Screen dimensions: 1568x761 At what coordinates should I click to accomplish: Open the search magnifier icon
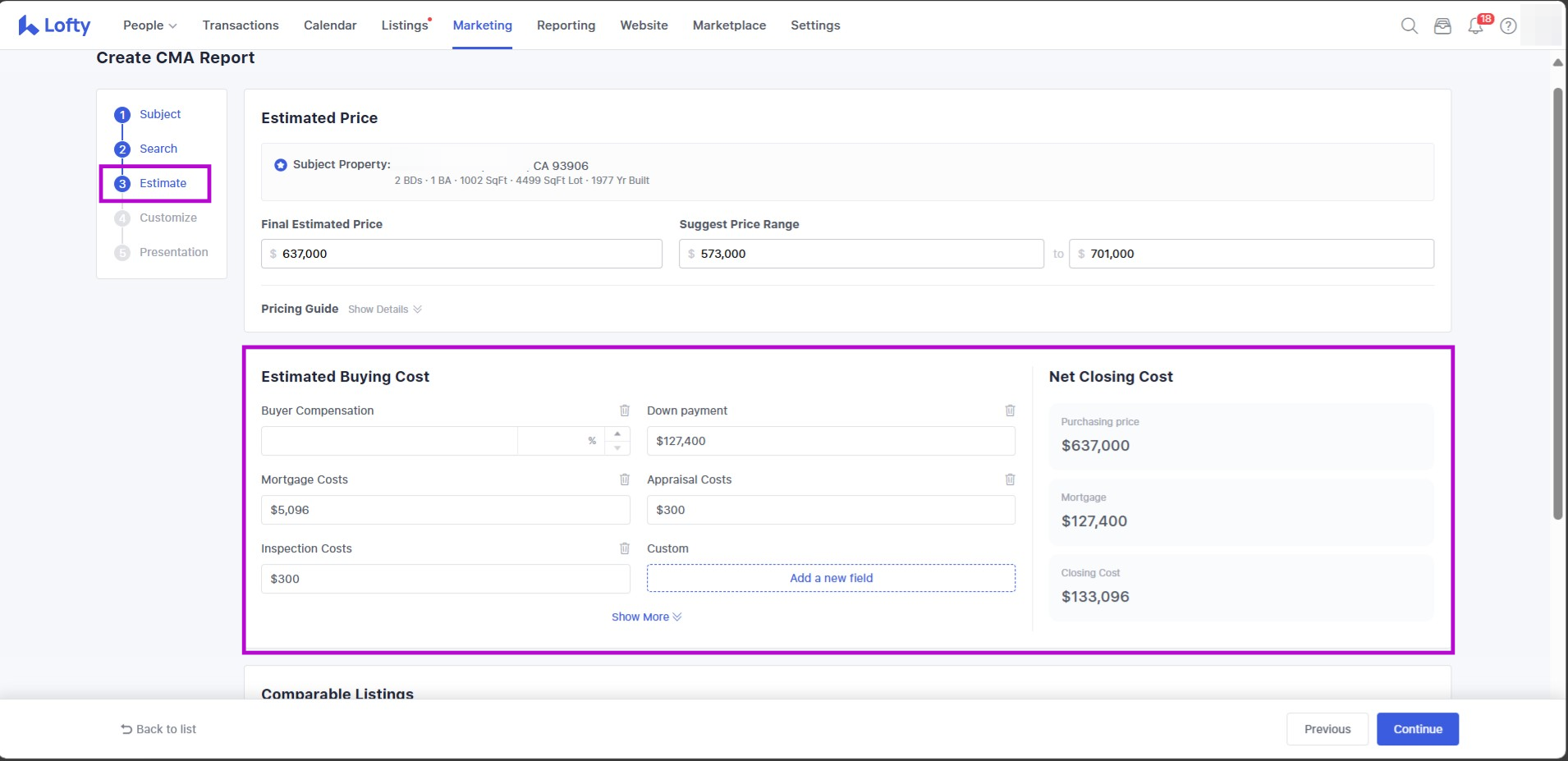[x=1409, y=25]
